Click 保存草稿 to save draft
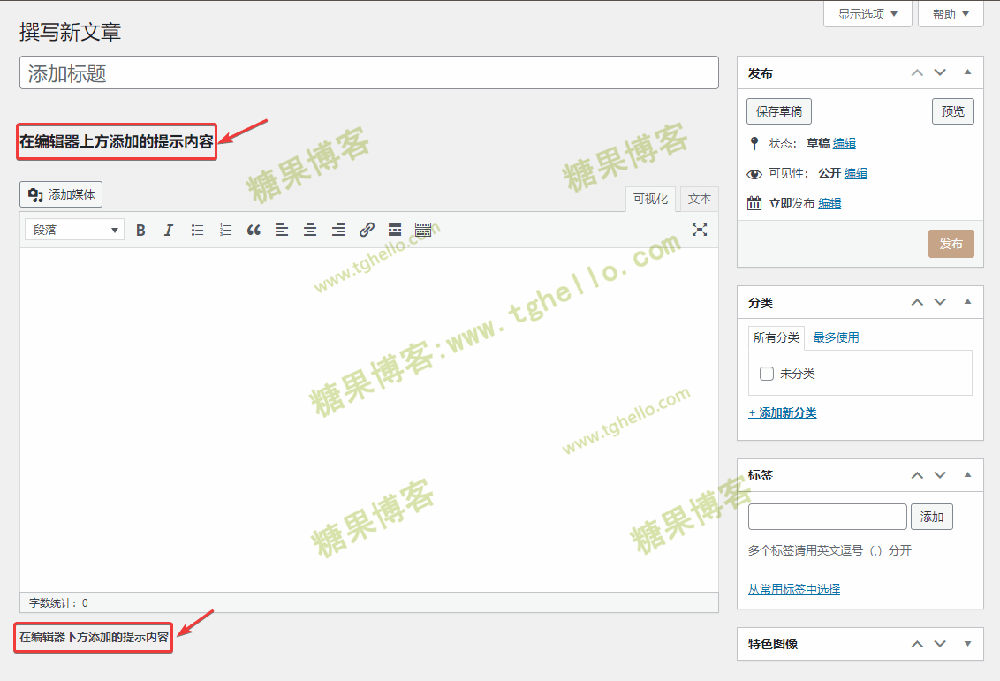Screen dimensions: 1000x681 (779, 112)
